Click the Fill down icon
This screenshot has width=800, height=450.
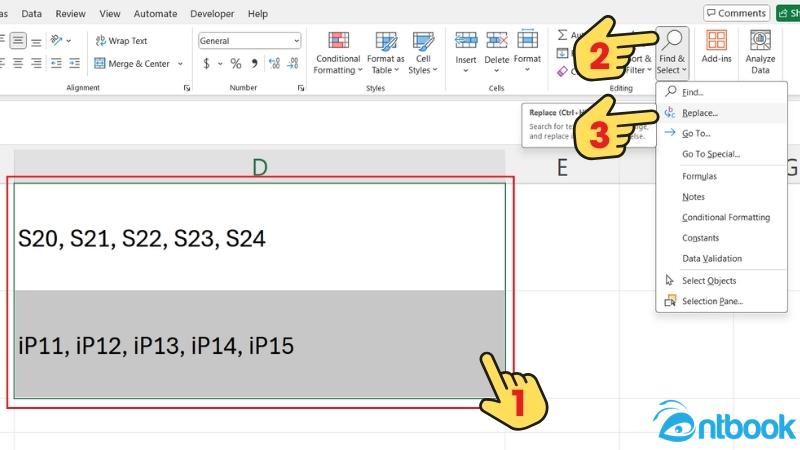562,53
